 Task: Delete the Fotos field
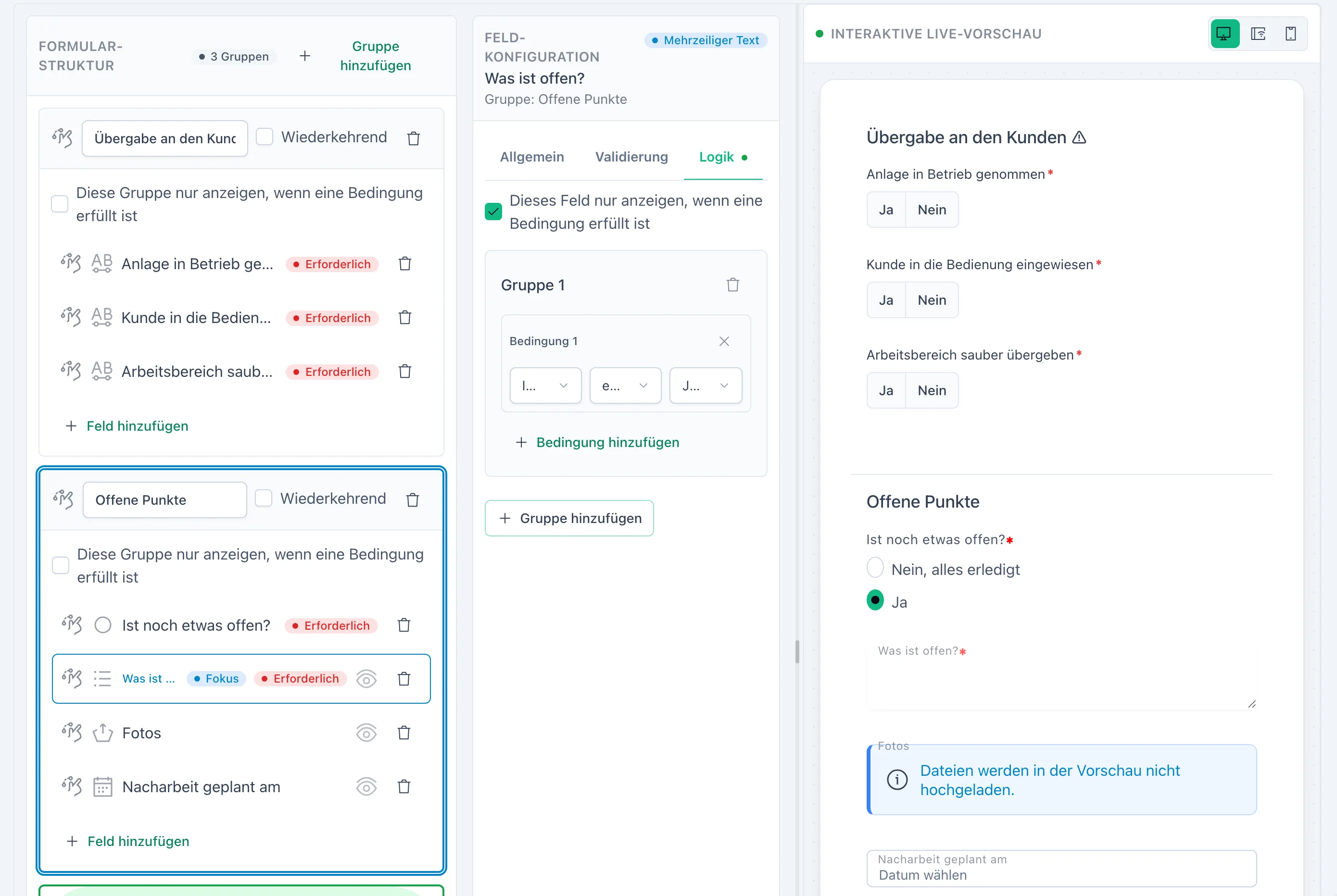(404, 733)
